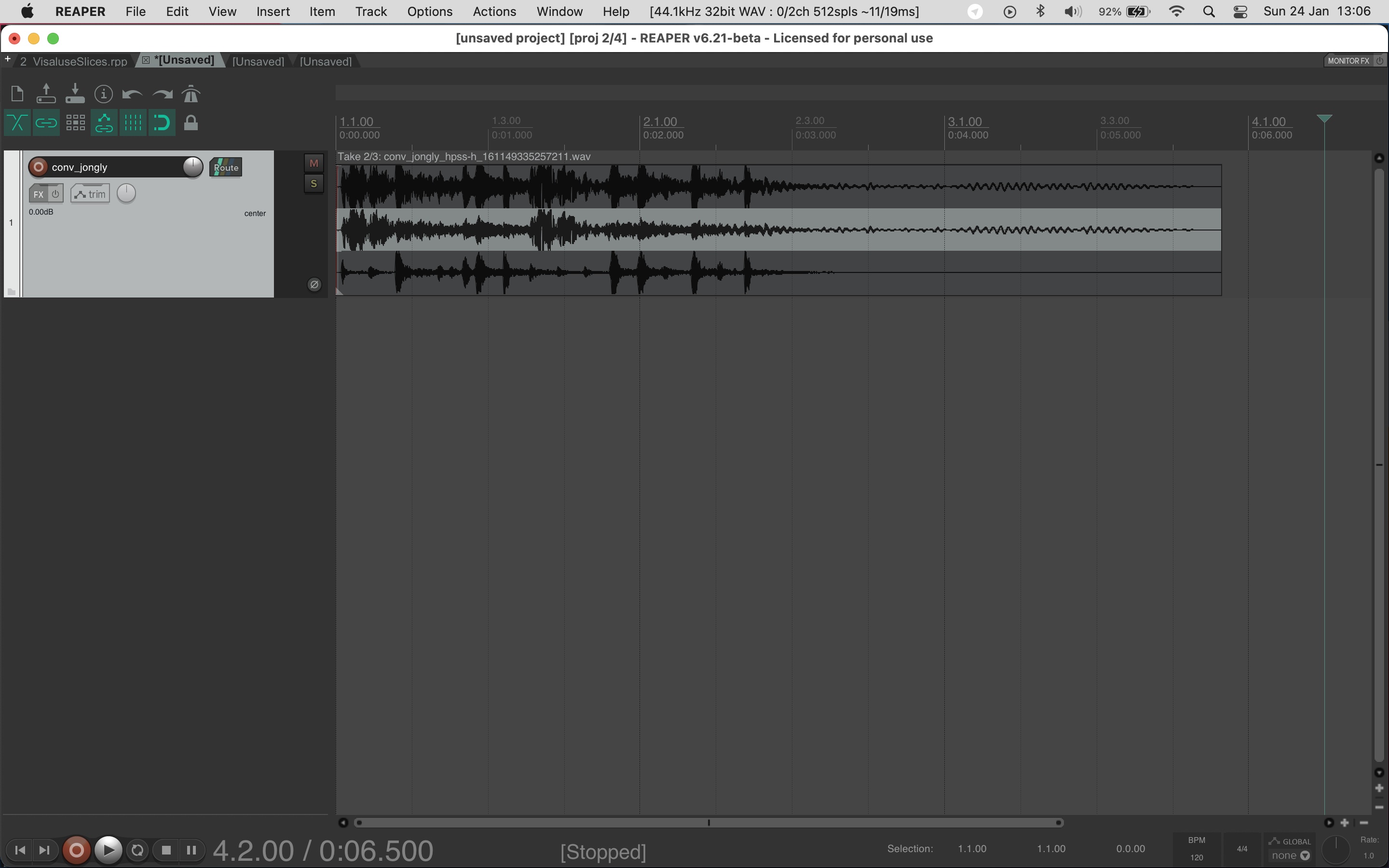Image resolution: width=1389 pixels, height=868 pixels.
Task: Save project using the download-arrow icon
Action: [x=75, y=94]
